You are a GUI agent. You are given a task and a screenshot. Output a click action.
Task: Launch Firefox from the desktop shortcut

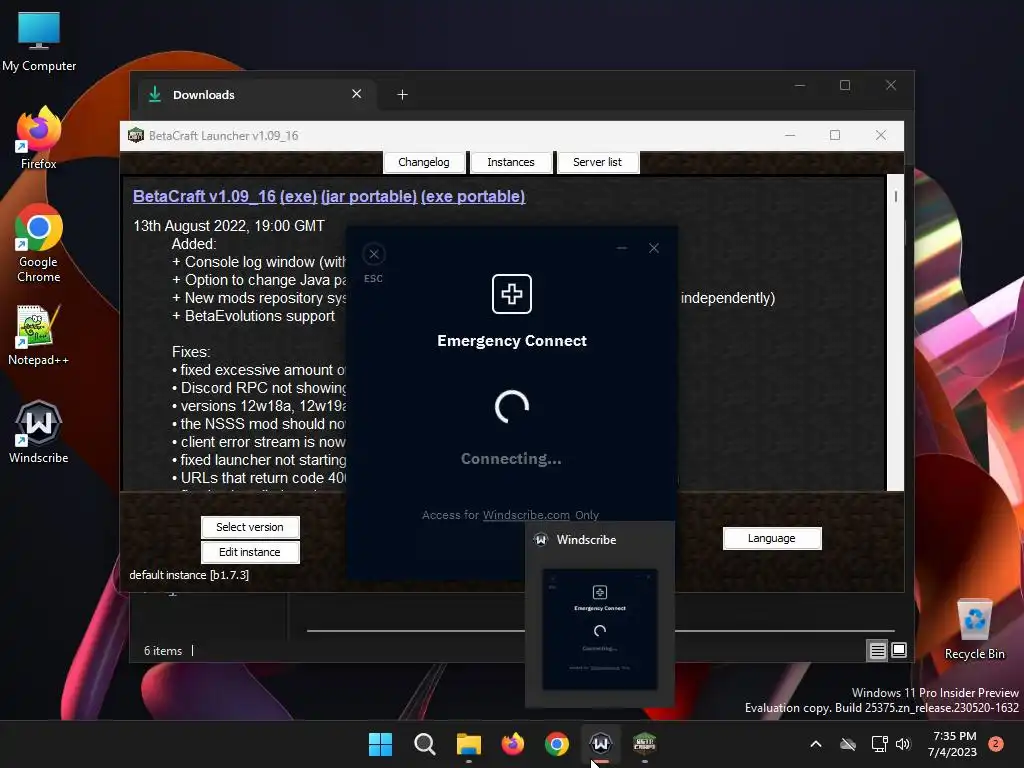tap(39, 138)
